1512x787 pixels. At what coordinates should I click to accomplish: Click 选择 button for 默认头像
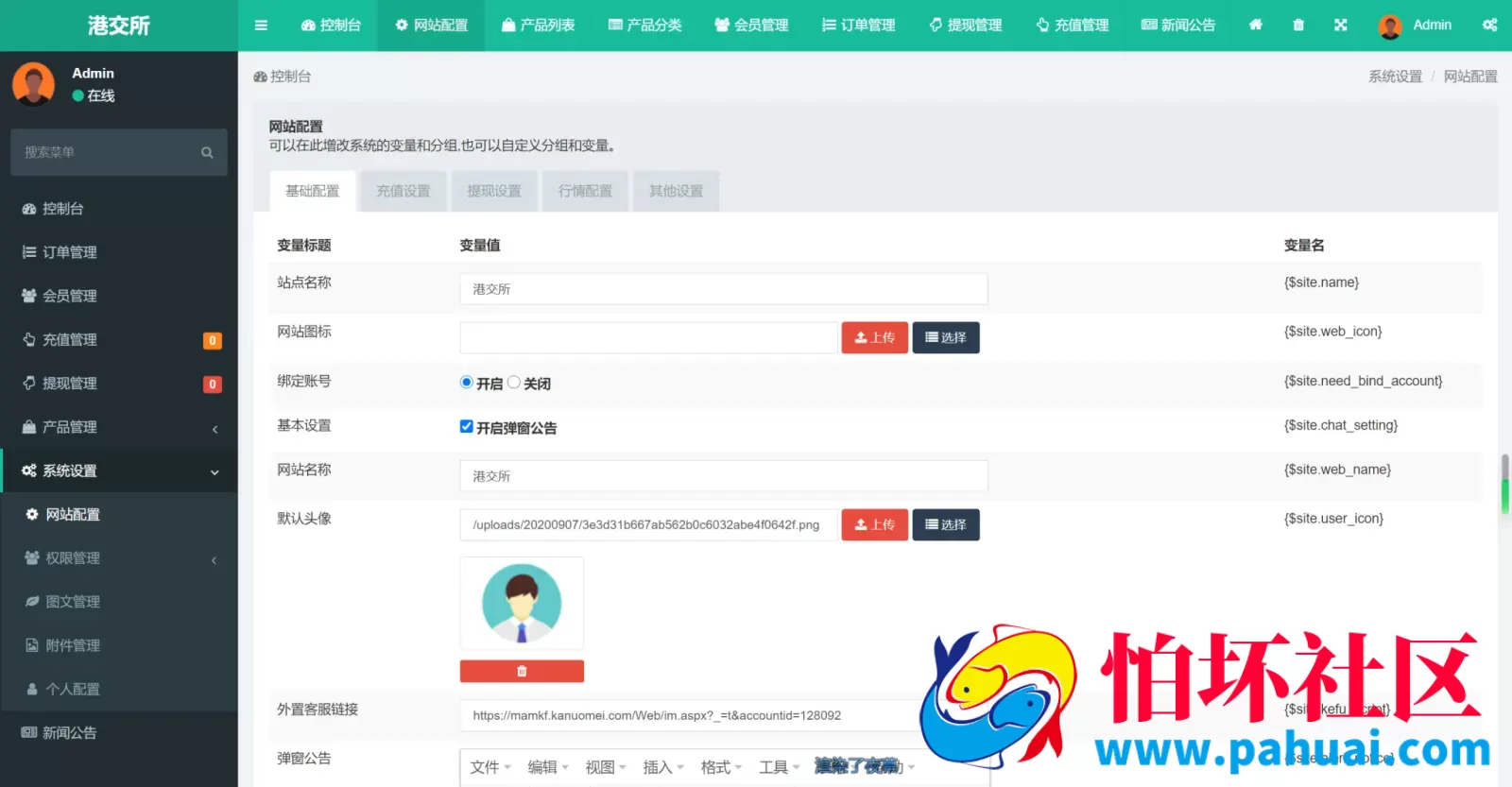946,524
